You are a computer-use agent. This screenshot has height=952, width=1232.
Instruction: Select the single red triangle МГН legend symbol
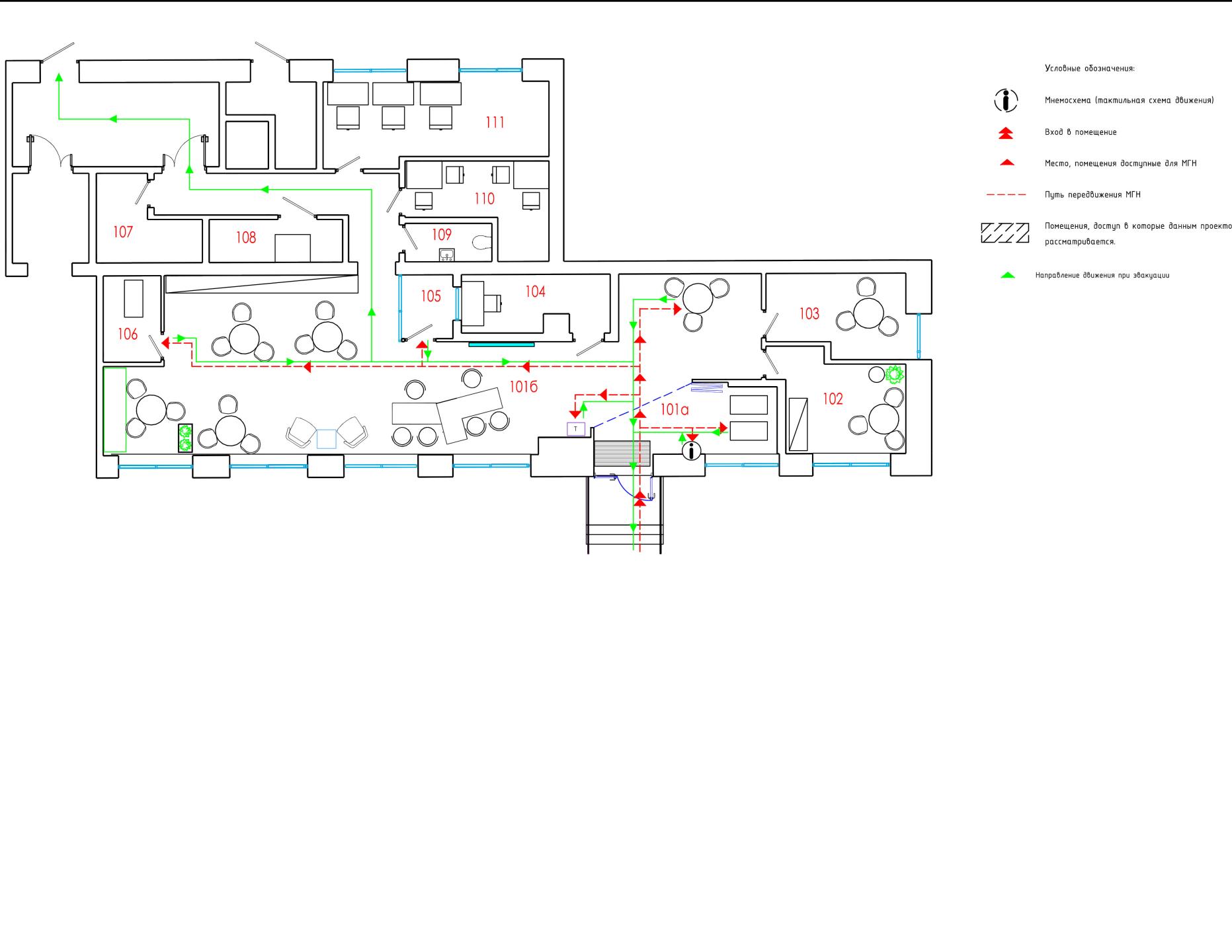pyautogui.click(x=1006, y=163)
